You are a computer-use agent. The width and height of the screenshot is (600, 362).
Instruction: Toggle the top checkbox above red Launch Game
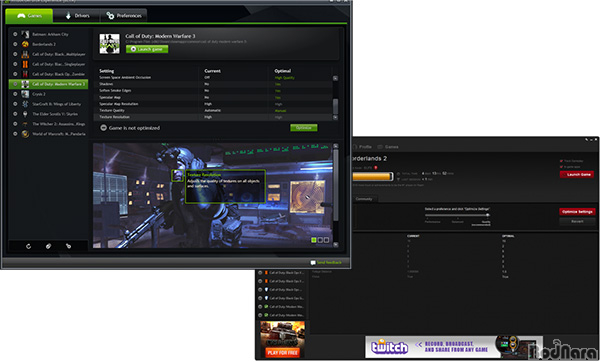tap(561, 161)
